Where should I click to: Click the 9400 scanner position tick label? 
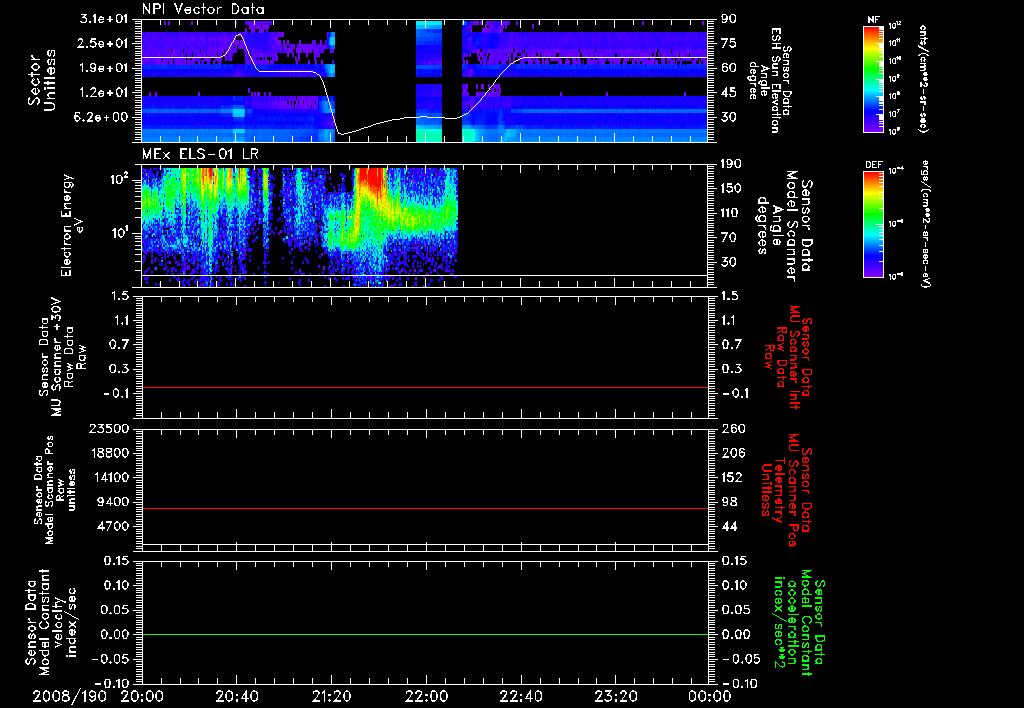pyautogui.click(x=113, y=502)
